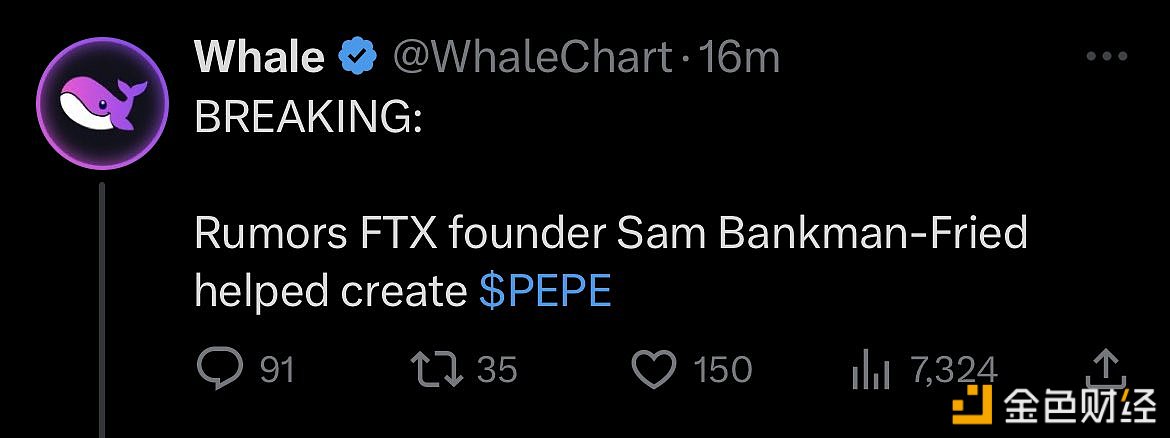Click the Whale display name
Screen dimensions: 1170x438
coord(259,57)
